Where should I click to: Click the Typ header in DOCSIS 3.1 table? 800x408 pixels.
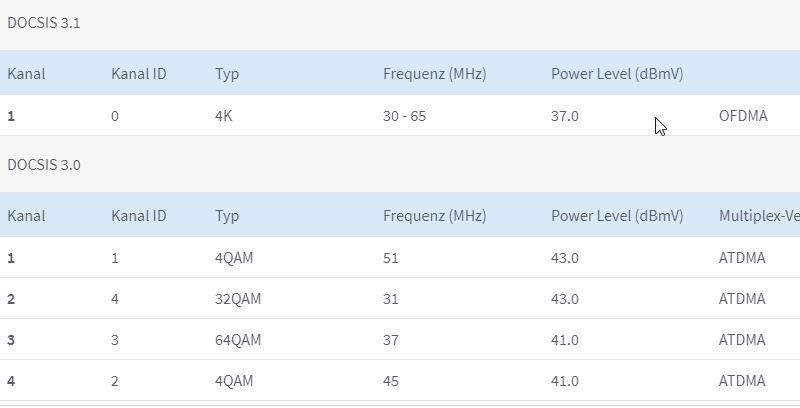point(227,73)
